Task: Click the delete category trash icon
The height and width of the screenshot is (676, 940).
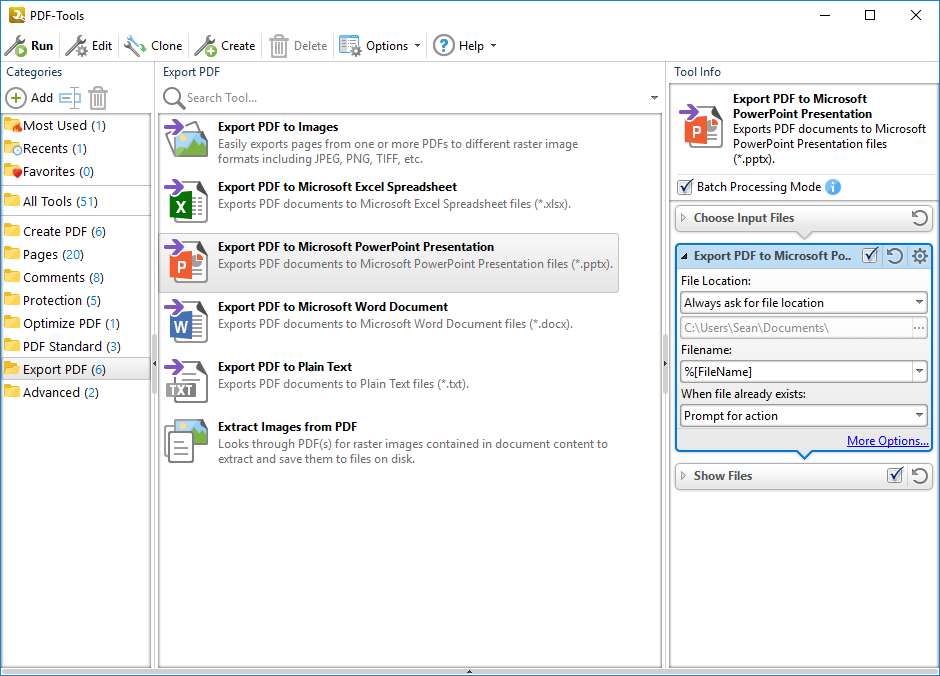Action: click(x=98, y=98)
